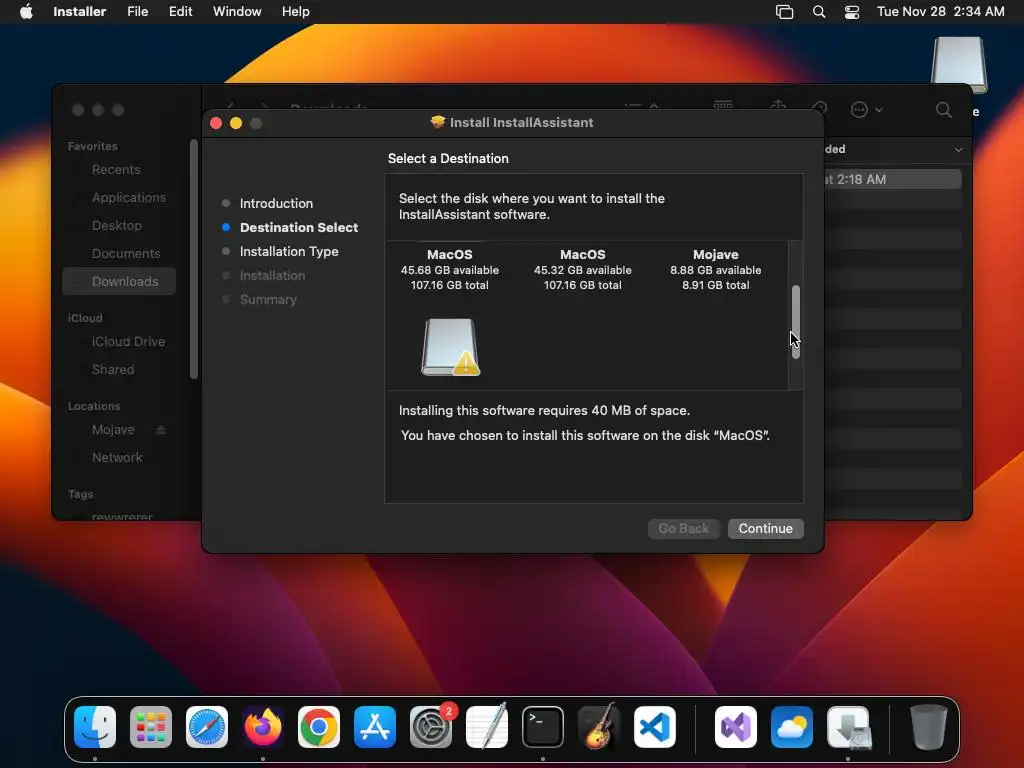Open the Help menu
Image resolution: width=1024 pixels, height=768 pixels.
(295, 12)
